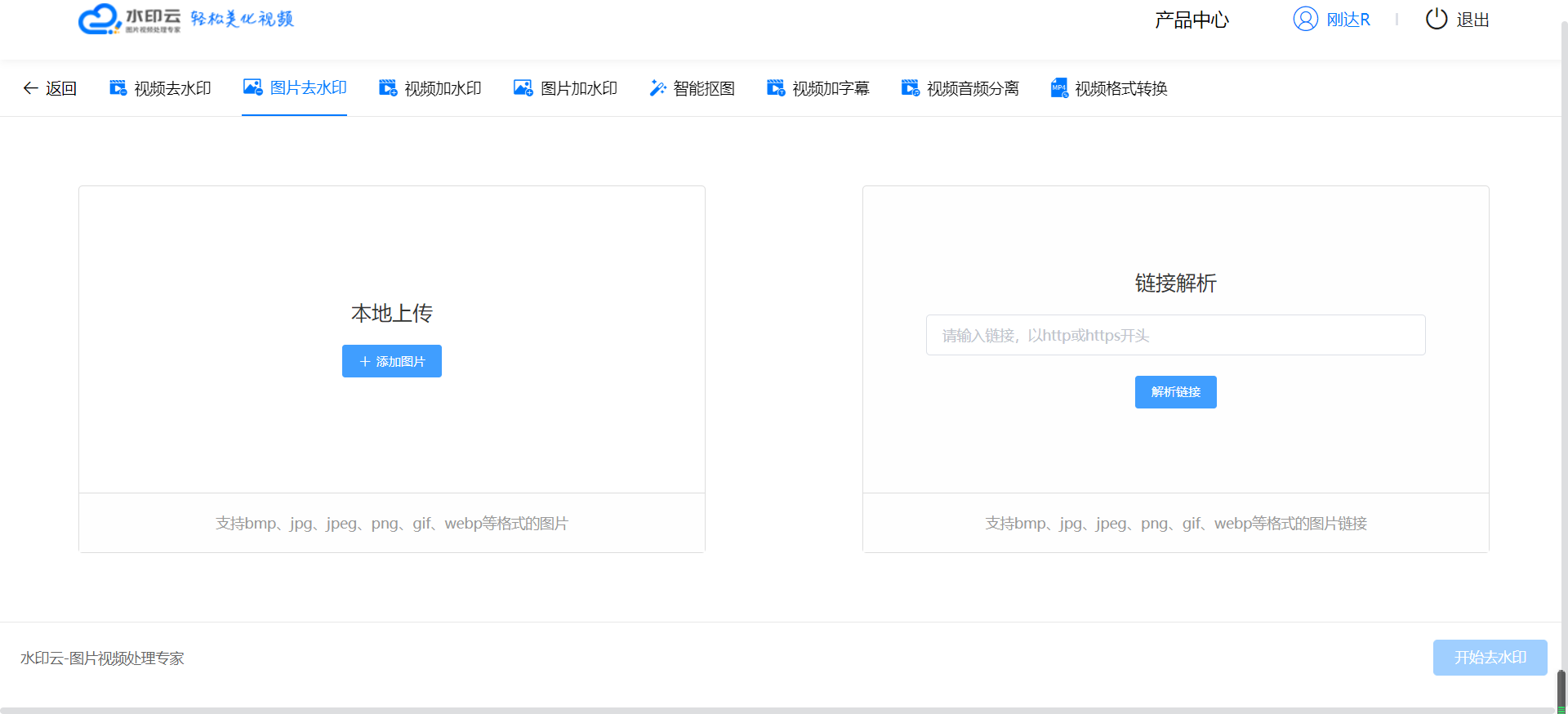Click username 刚达R
This screenshot has height=714, width=1568.
pyautogui.click(x=1348, y=20)
